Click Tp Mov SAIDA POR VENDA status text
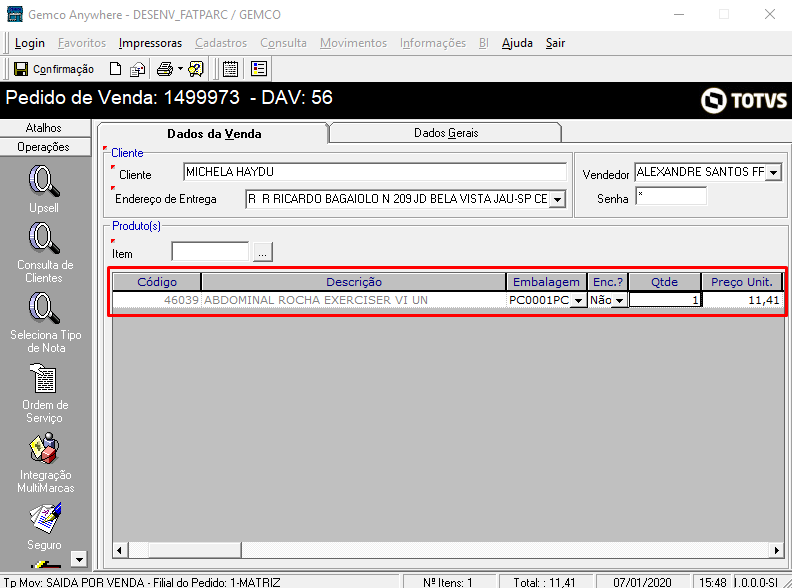 tap(142, 582)
